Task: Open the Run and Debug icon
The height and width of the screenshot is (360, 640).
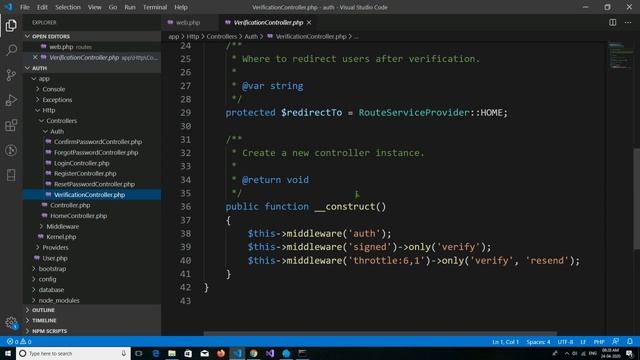Action: tap(11, 100)
